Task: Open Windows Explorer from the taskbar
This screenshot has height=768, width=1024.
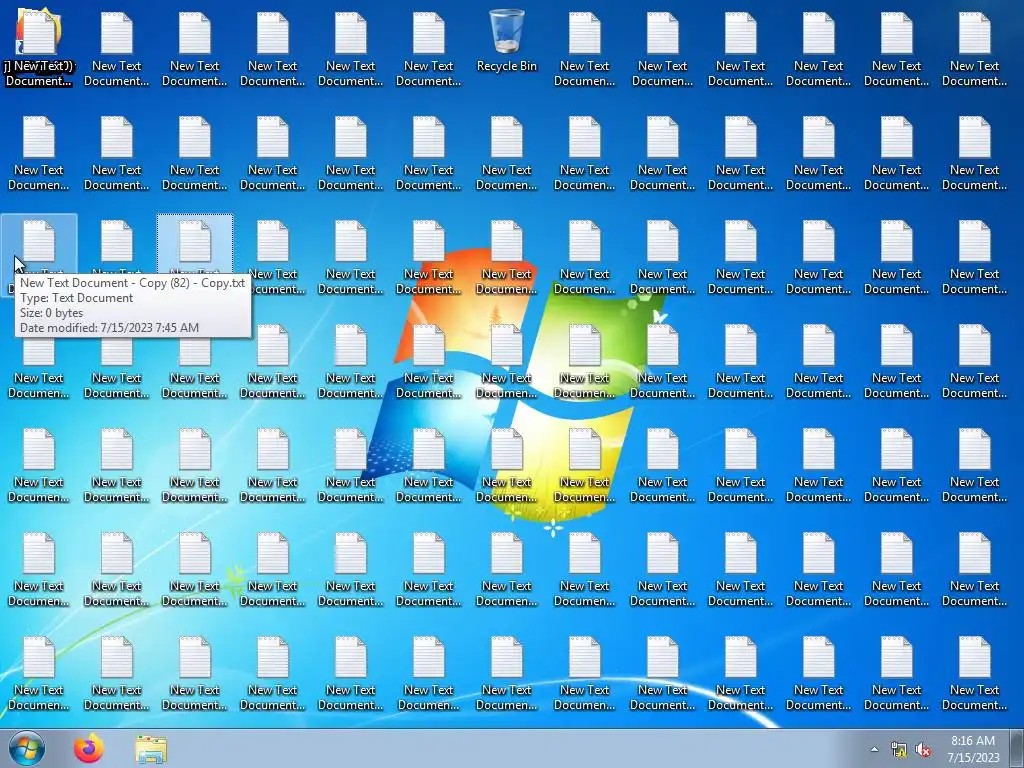Action: click(151, 749)
